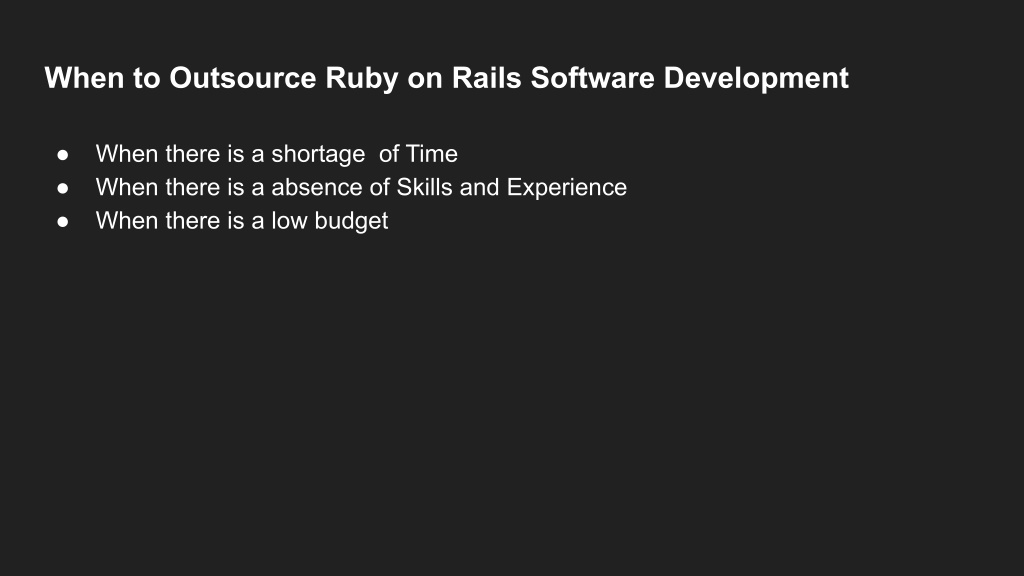1024x576 pixels.
Task: Click the word 'Development' in the title
Action: point(756,80)
